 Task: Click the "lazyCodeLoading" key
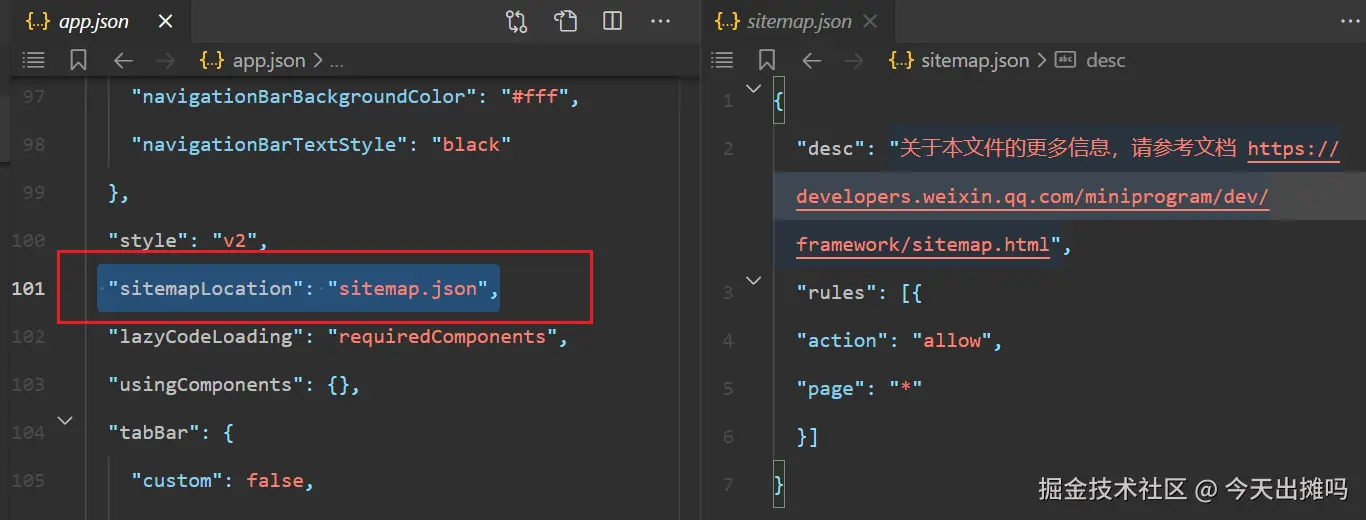point(205,337)
